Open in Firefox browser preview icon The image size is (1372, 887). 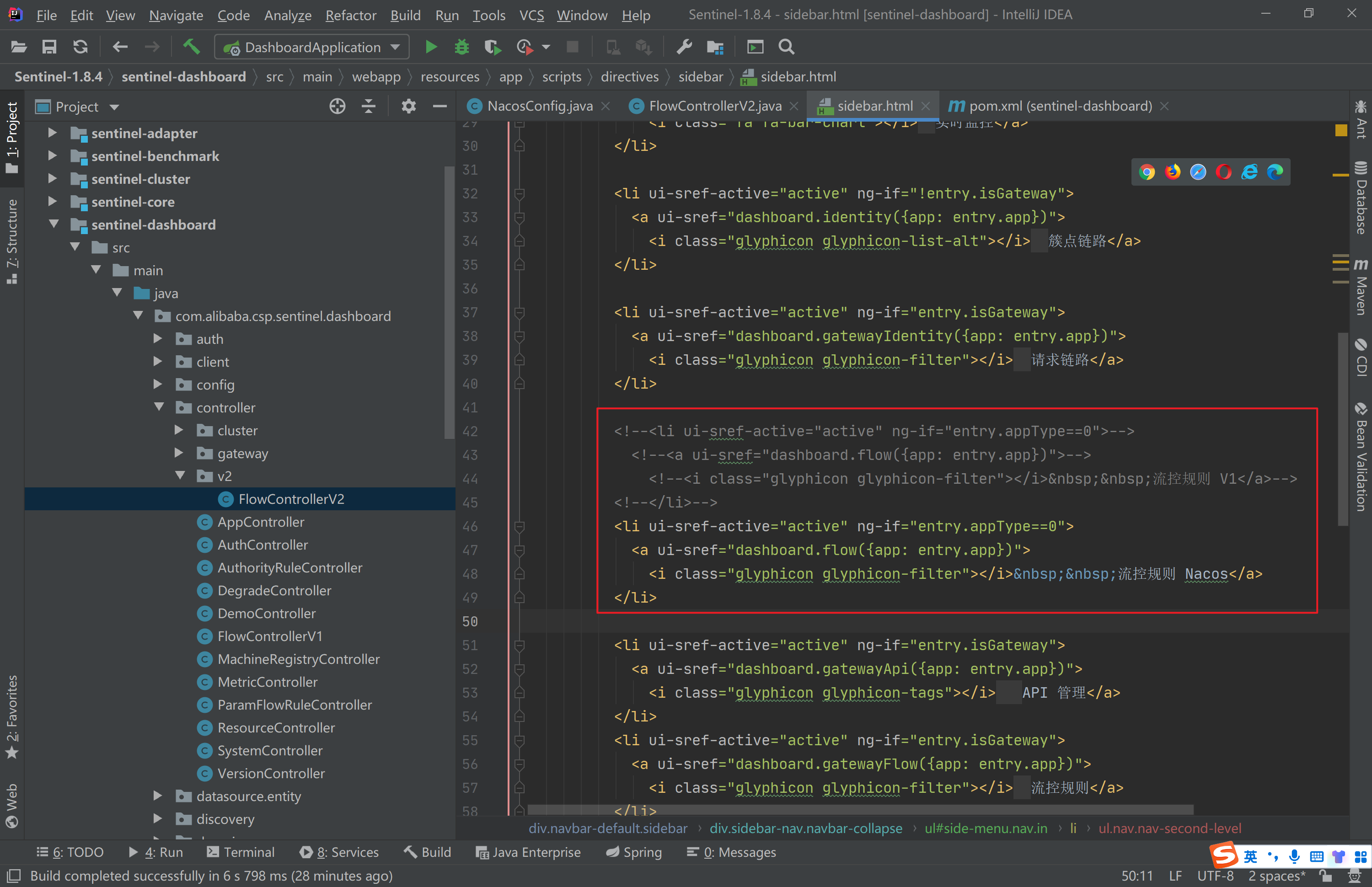[x=1172, y=171]
